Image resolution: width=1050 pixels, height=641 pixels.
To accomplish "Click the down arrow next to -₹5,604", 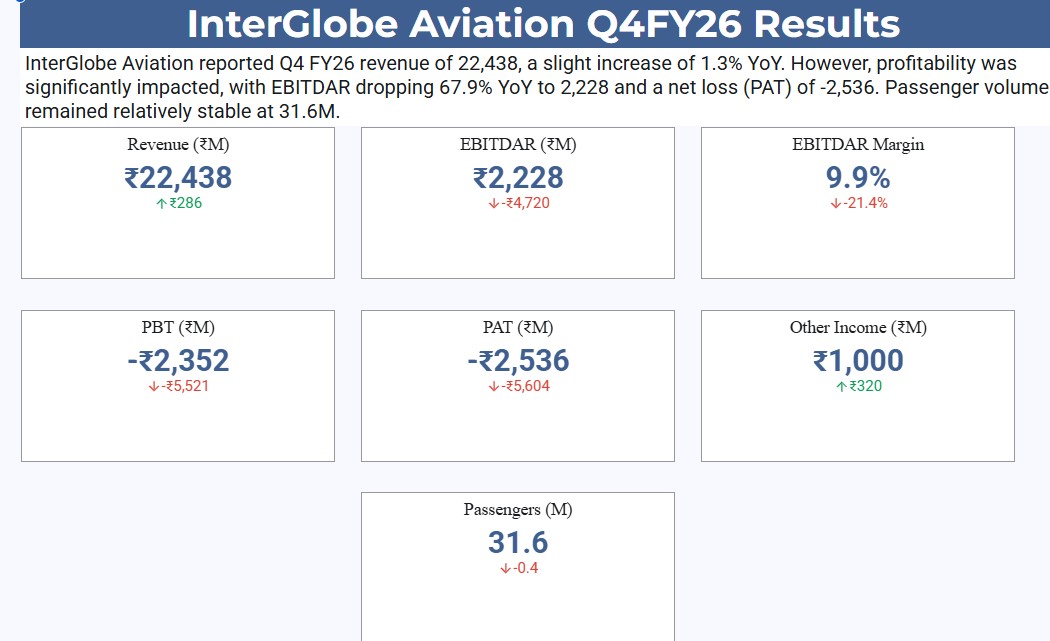I will 494,386.
